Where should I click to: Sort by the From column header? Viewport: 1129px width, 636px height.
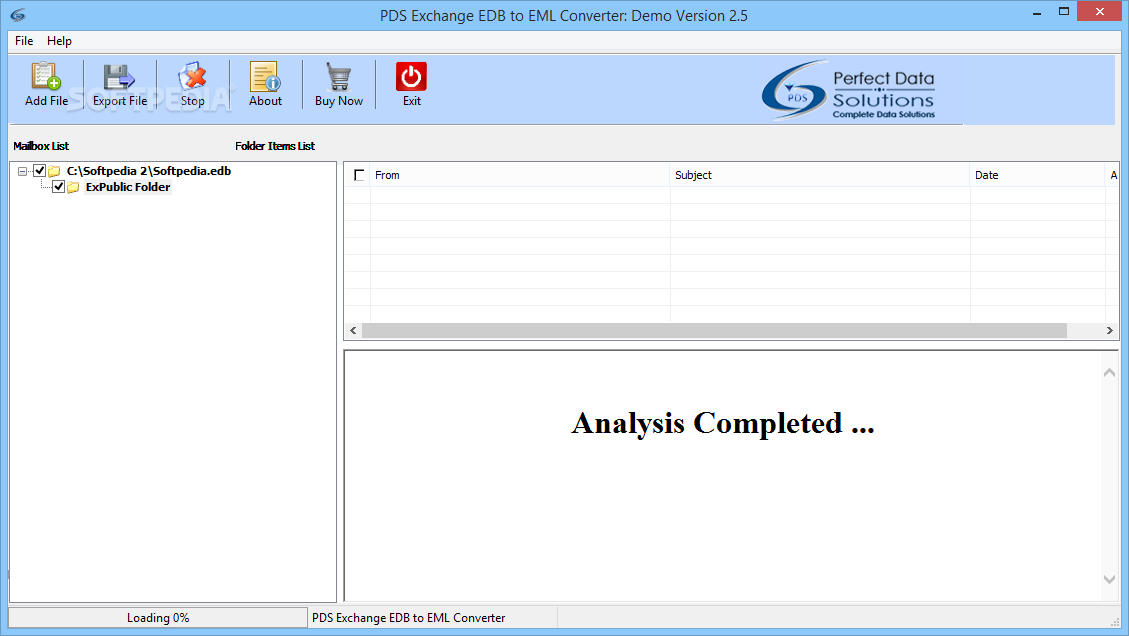point(519,175)
